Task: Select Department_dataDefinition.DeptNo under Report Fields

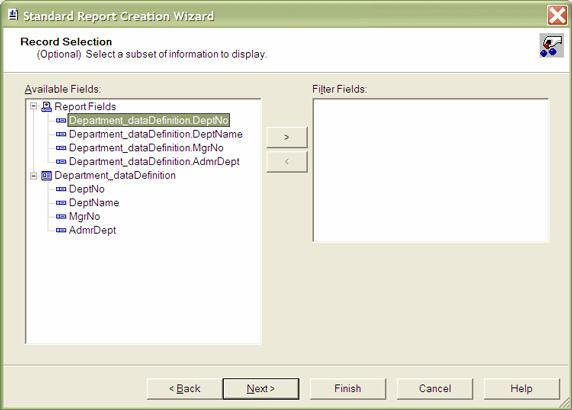Action: pos(148,120)
